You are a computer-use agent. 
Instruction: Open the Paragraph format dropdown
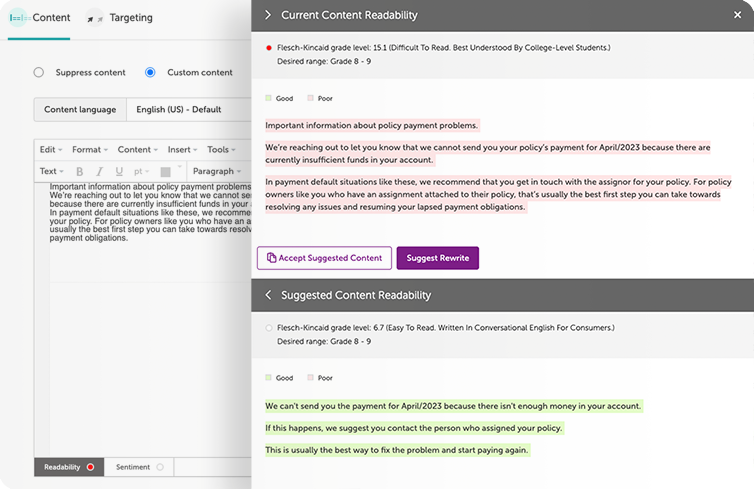point(217,171)
